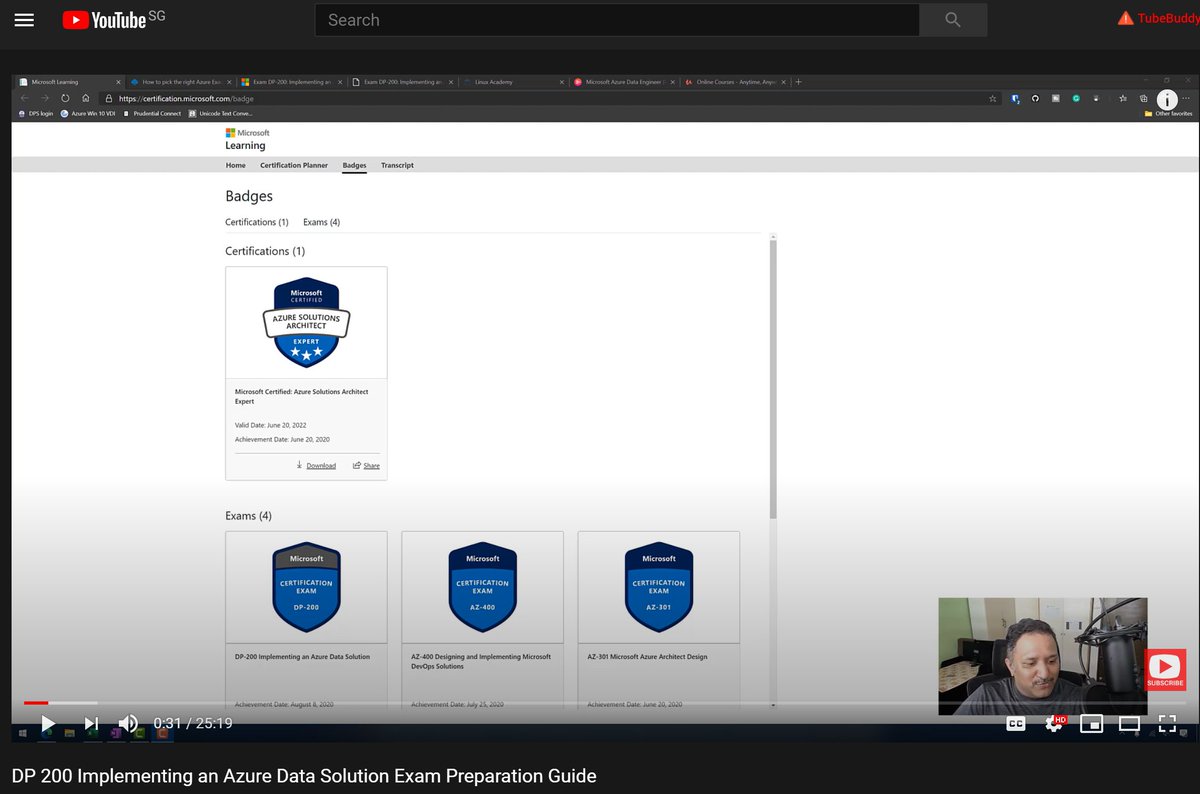
Task: Open the Other favorites folder
Action: (x=1168, y=113)
